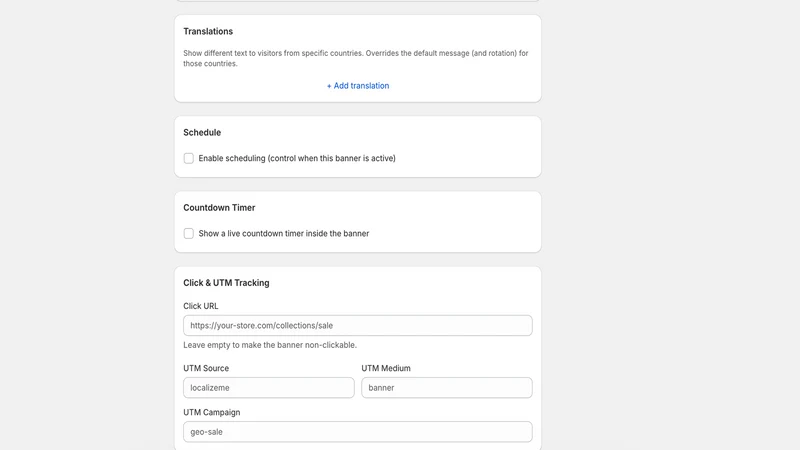The height and width of the screenshot is (450, 800).
Task: Click the 'UTM Source' field label
Action: (206, 368)
